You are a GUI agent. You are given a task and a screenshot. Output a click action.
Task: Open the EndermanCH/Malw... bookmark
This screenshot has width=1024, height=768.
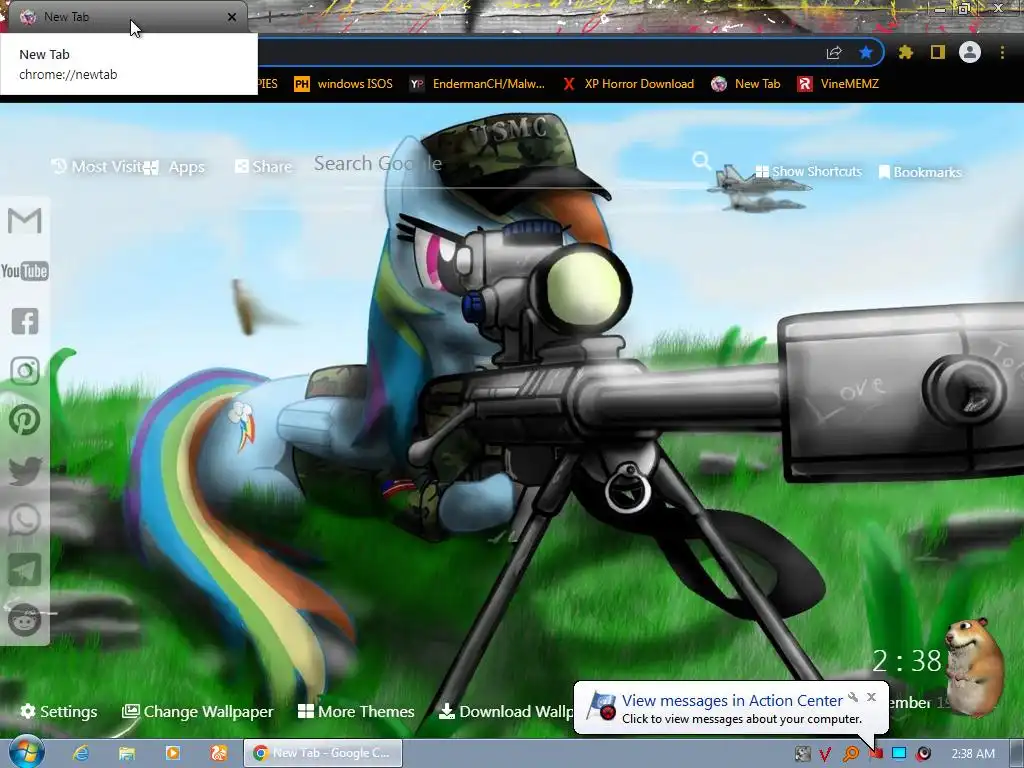(x=477, y=84)
